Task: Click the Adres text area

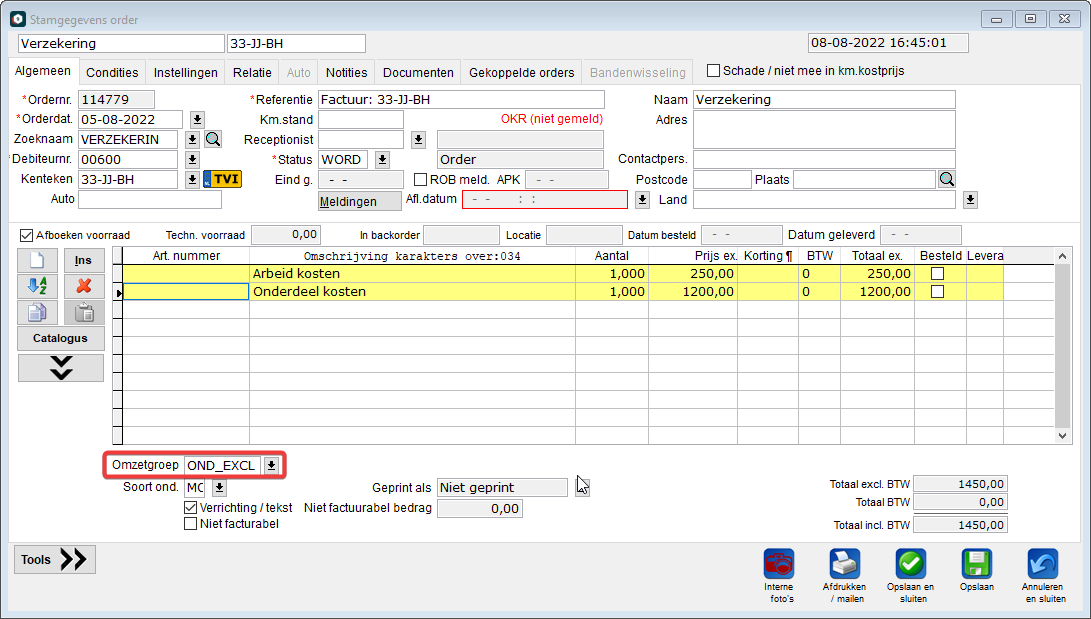Action: [x=825, y=129]
